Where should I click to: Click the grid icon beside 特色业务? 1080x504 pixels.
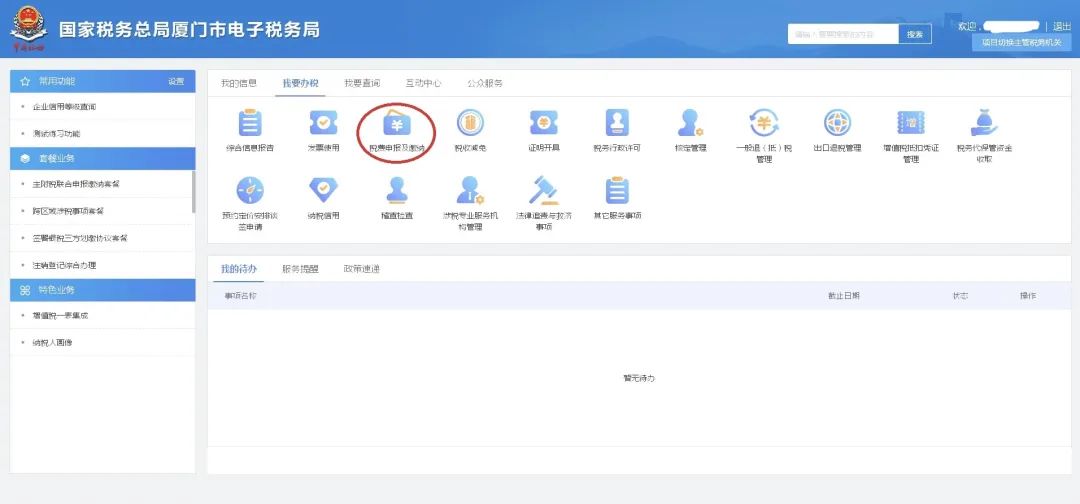coord(25,290)
